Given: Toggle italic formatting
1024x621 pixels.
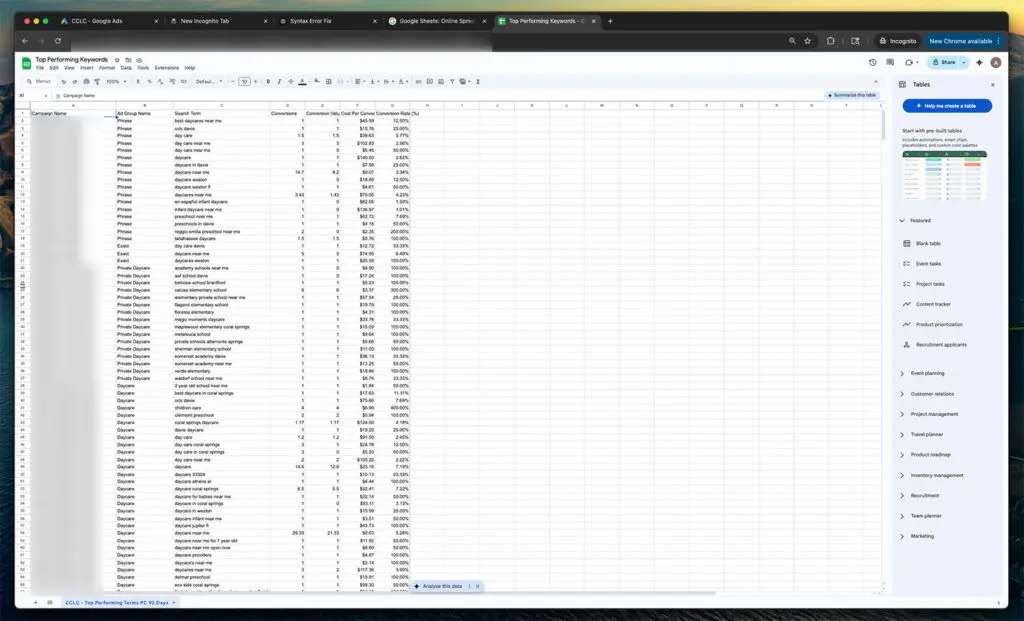Looking at the screenshot, I should coord(279,80).
